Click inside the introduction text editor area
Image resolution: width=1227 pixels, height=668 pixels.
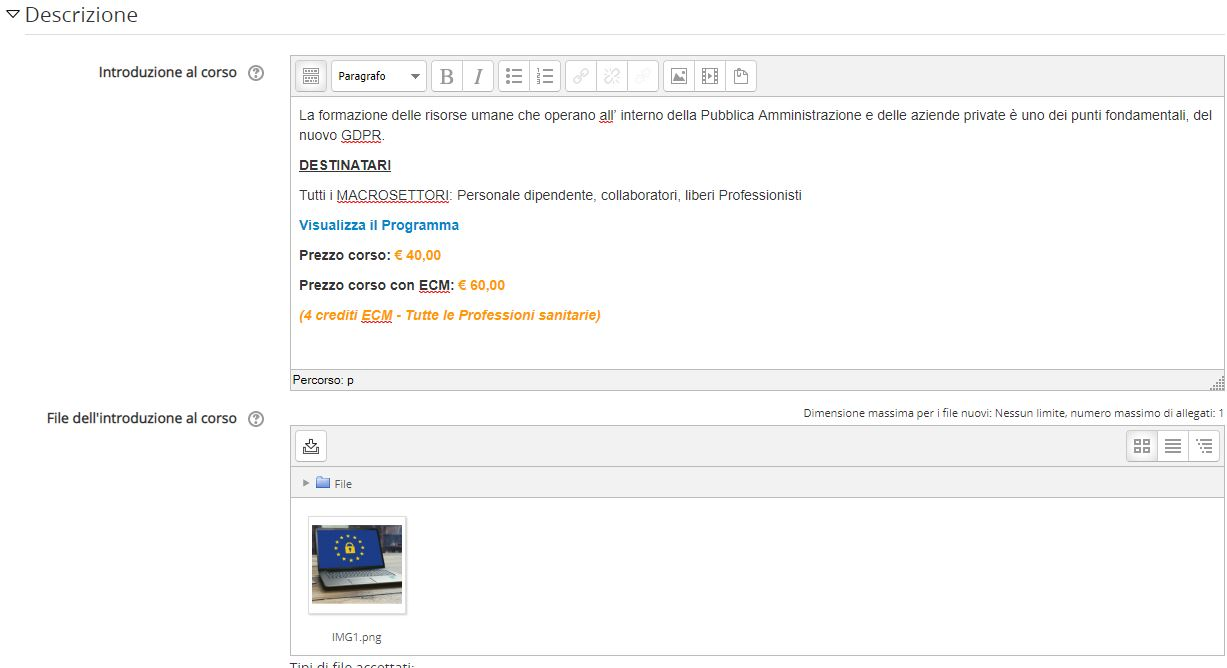pyautogui.click(x=757, y=232)
